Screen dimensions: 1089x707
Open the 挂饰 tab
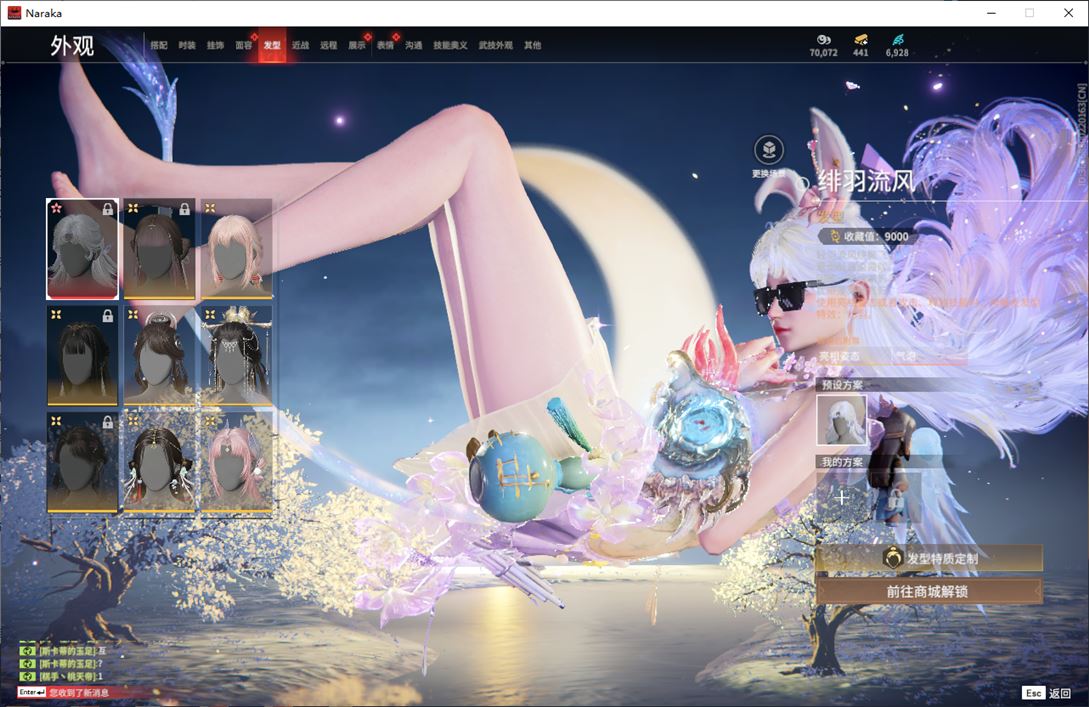point(215,45)
